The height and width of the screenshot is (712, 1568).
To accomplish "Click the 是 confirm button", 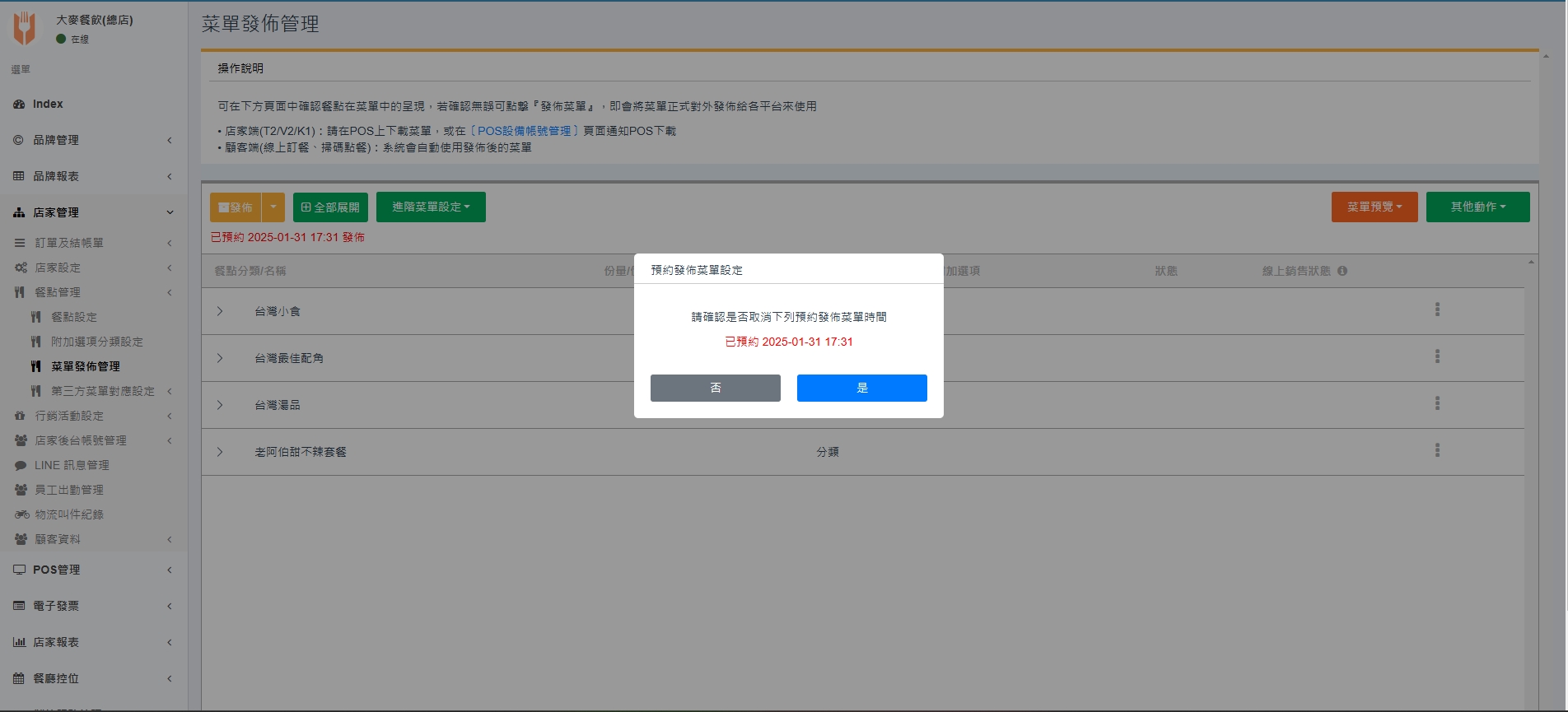I will tap(861, 388).
